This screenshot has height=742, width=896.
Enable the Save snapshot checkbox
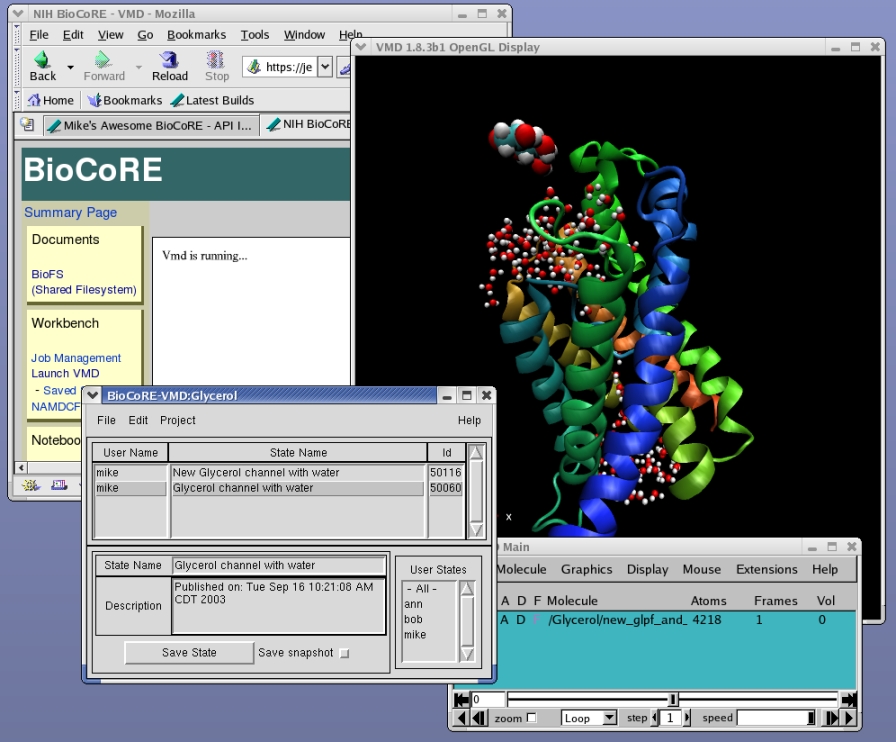pos(345,653)
